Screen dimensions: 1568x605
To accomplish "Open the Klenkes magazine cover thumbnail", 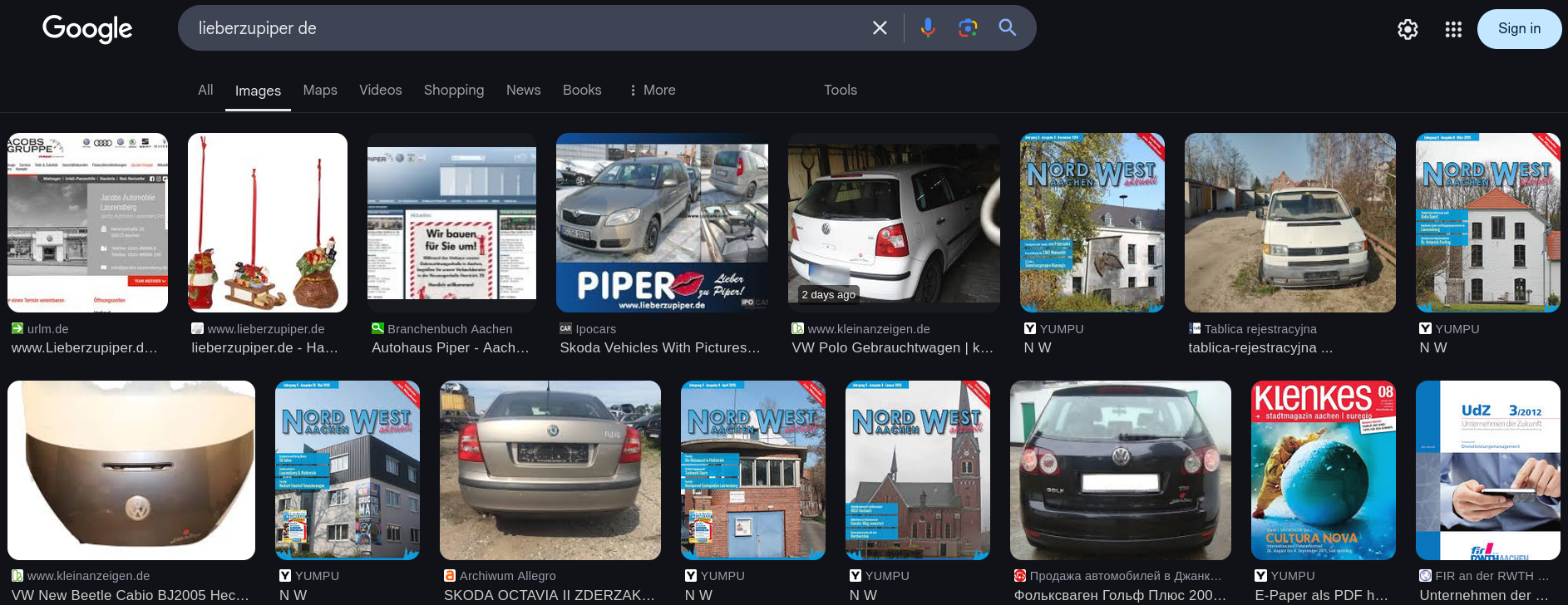I will (x=1324, y=470).
